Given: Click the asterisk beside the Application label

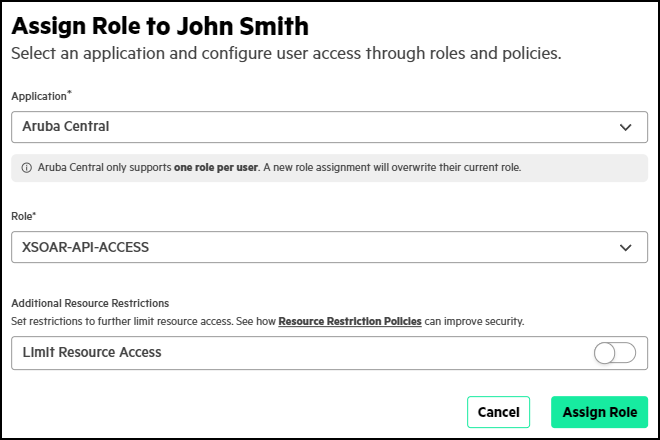Looking at the screenshot, I should (69, 93).
